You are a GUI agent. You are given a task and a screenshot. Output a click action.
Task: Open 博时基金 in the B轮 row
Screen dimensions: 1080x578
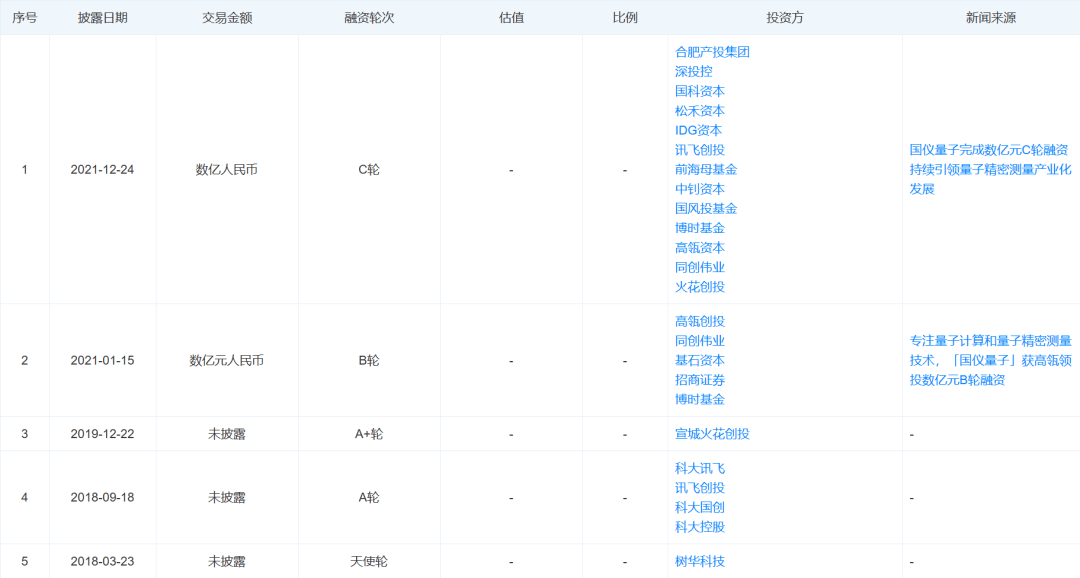pyautogui.click(x=700, y=400)
